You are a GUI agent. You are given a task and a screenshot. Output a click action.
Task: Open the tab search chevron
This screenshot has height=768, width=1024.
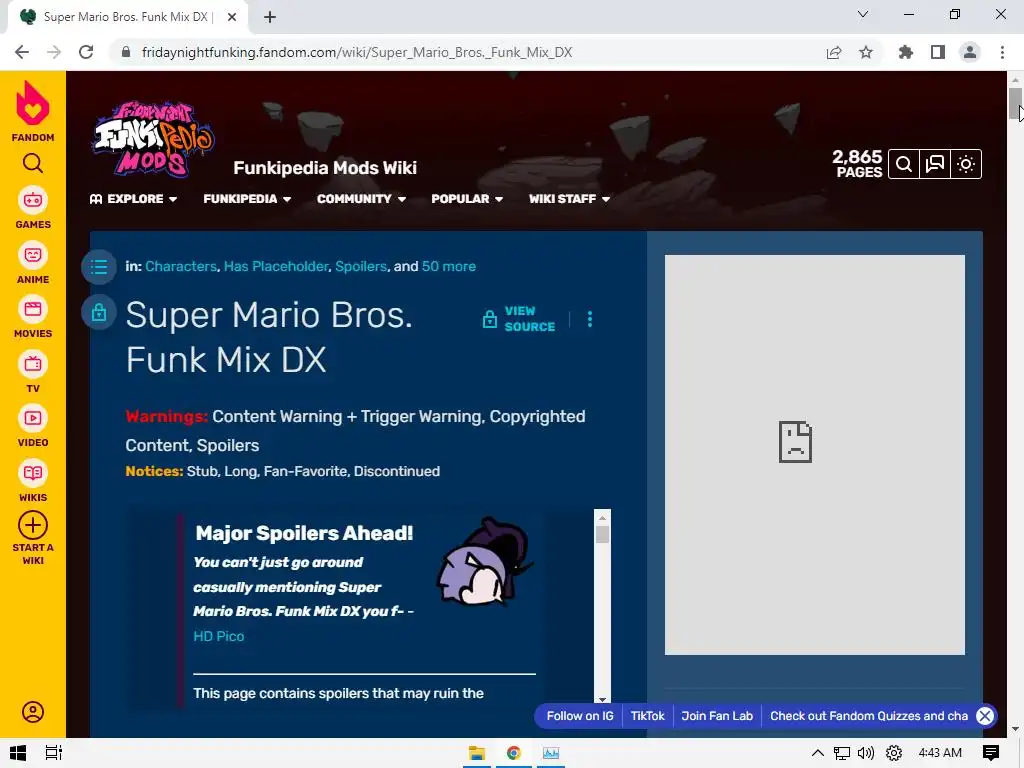(x=863, y=14)
